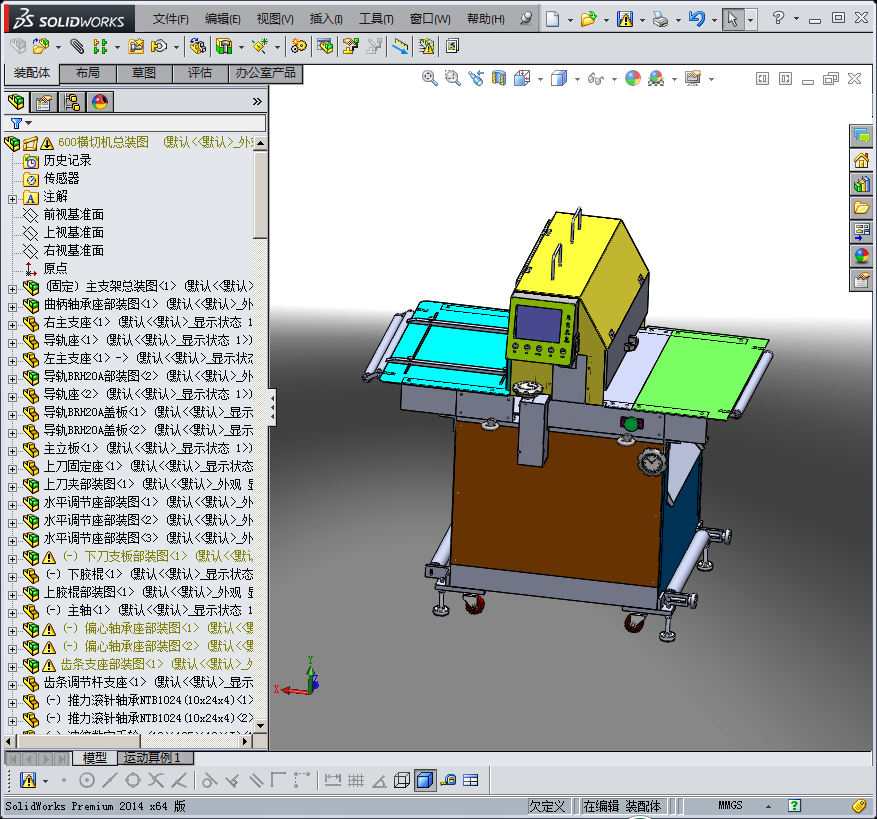Viewport: 877px width, 819px height.
Task: Open the ConfigurationManager tab icon
Action: tap(72, 102)
